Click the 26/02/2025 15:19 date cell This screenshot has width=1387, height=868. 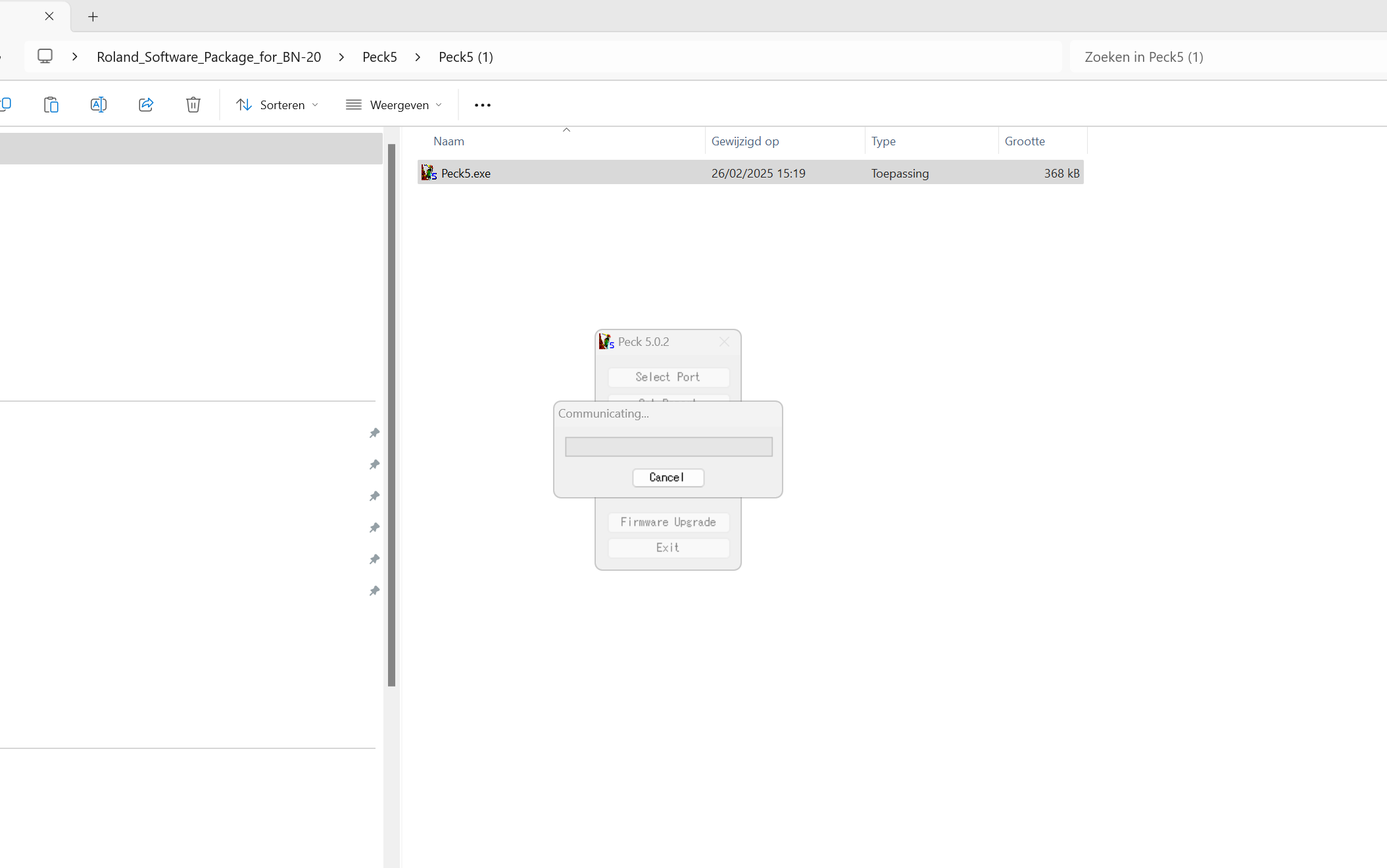pos(758,173)
